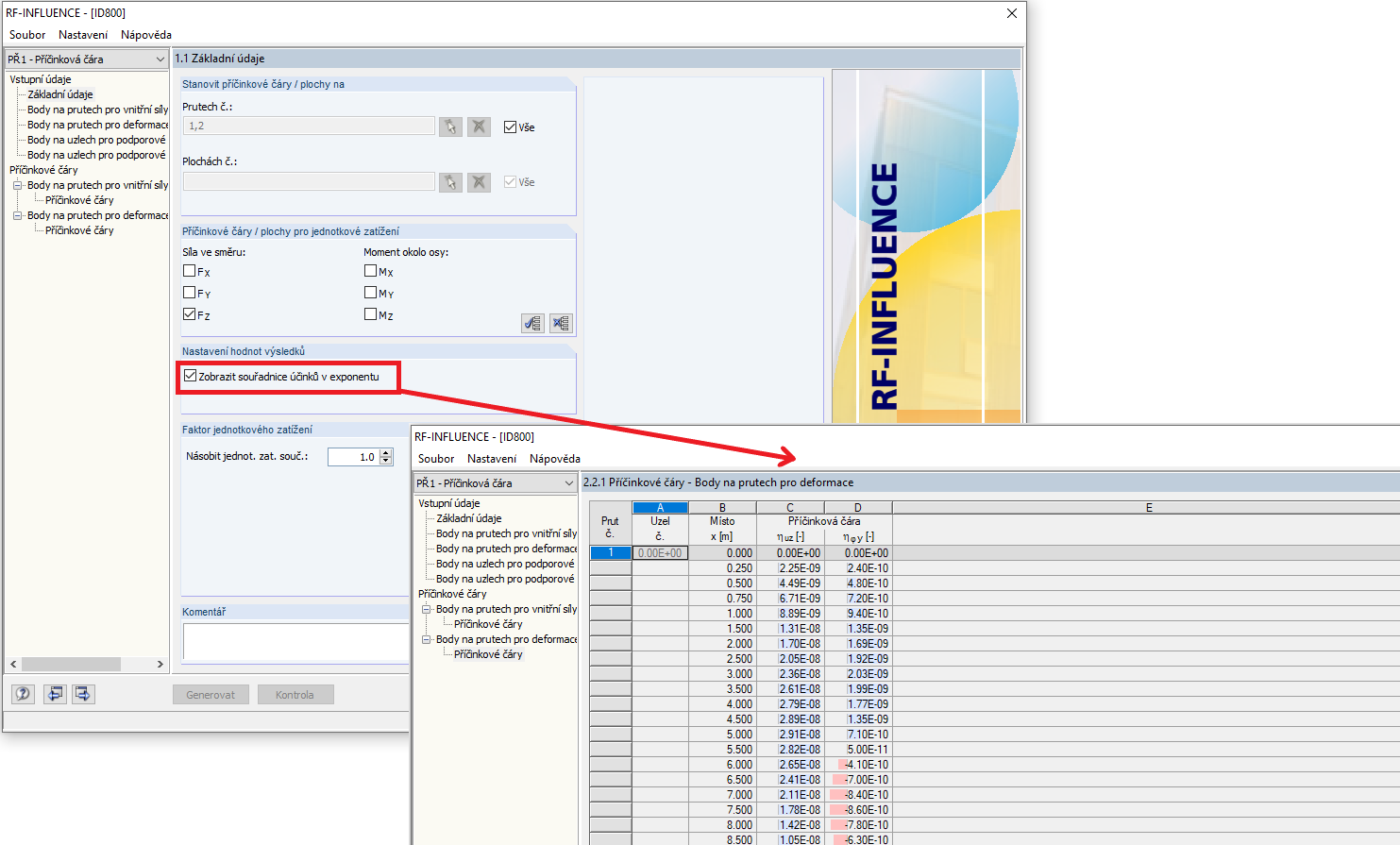
Task: Click the pick-members cursor icon beside Prutech field
Action: pyautogui.click(x=451, y=127)
